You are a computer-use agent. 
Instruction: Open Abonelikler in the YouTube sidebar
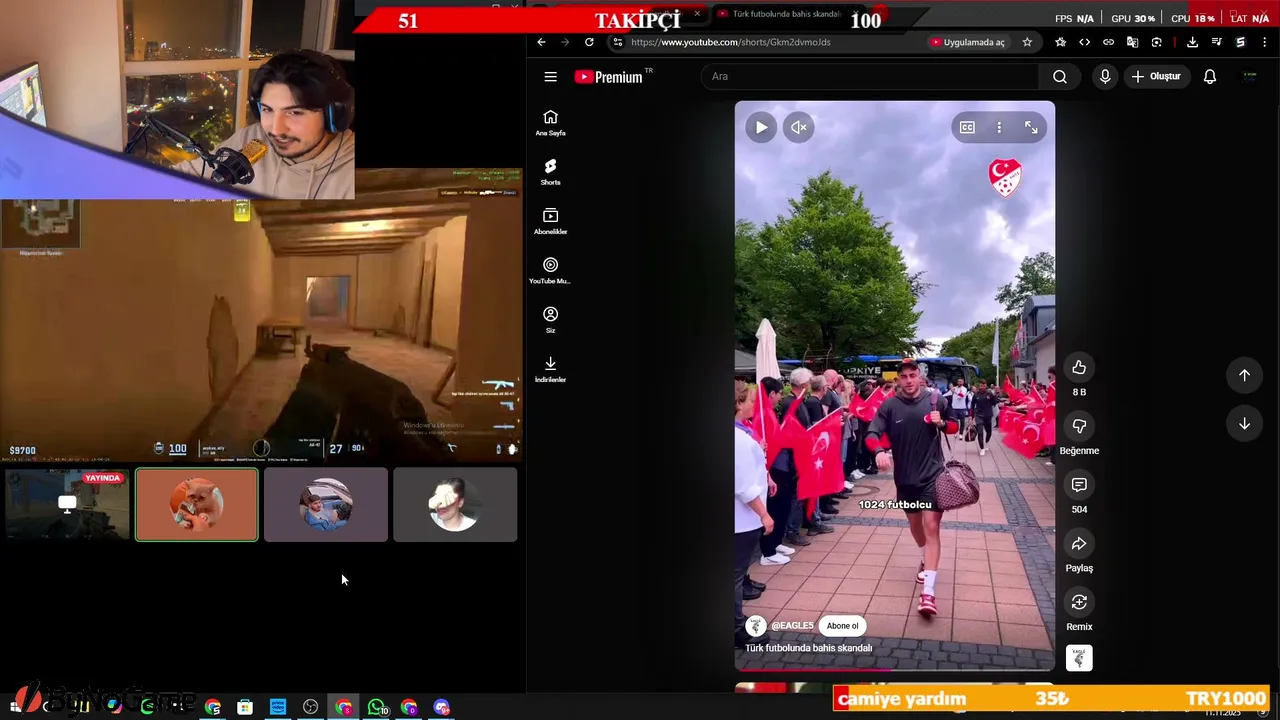(550, 221)
